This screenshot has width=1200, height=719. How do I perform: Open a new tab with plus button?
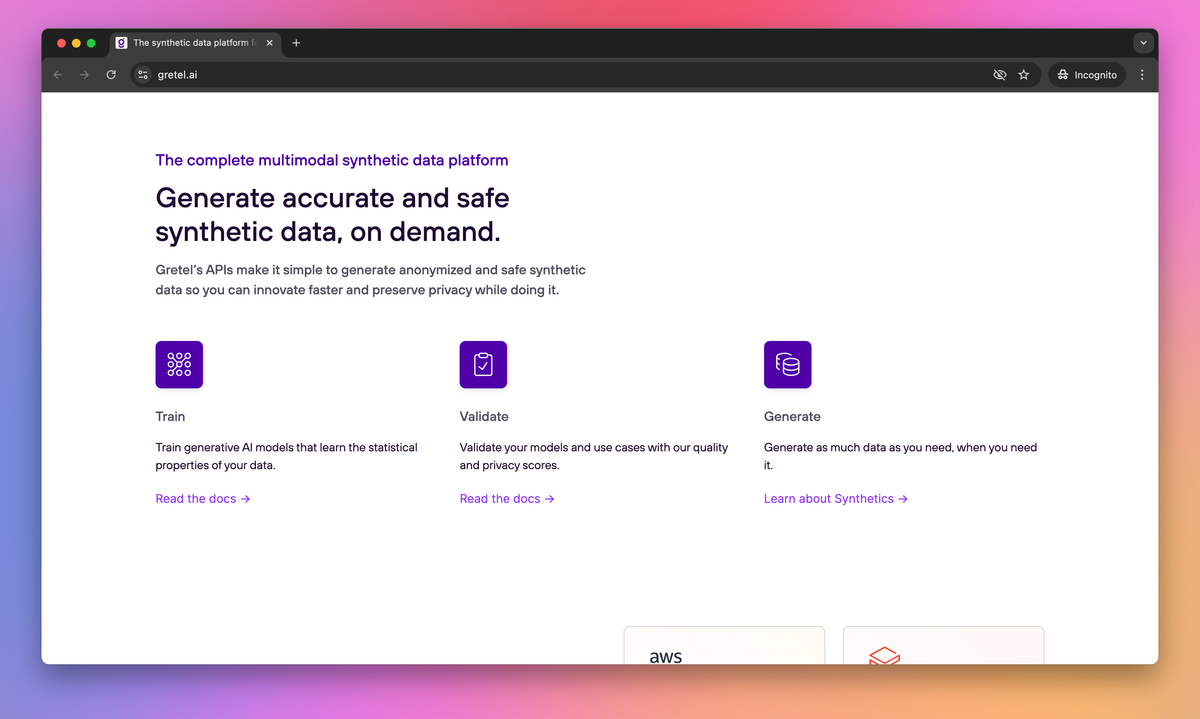click(296, 43)
